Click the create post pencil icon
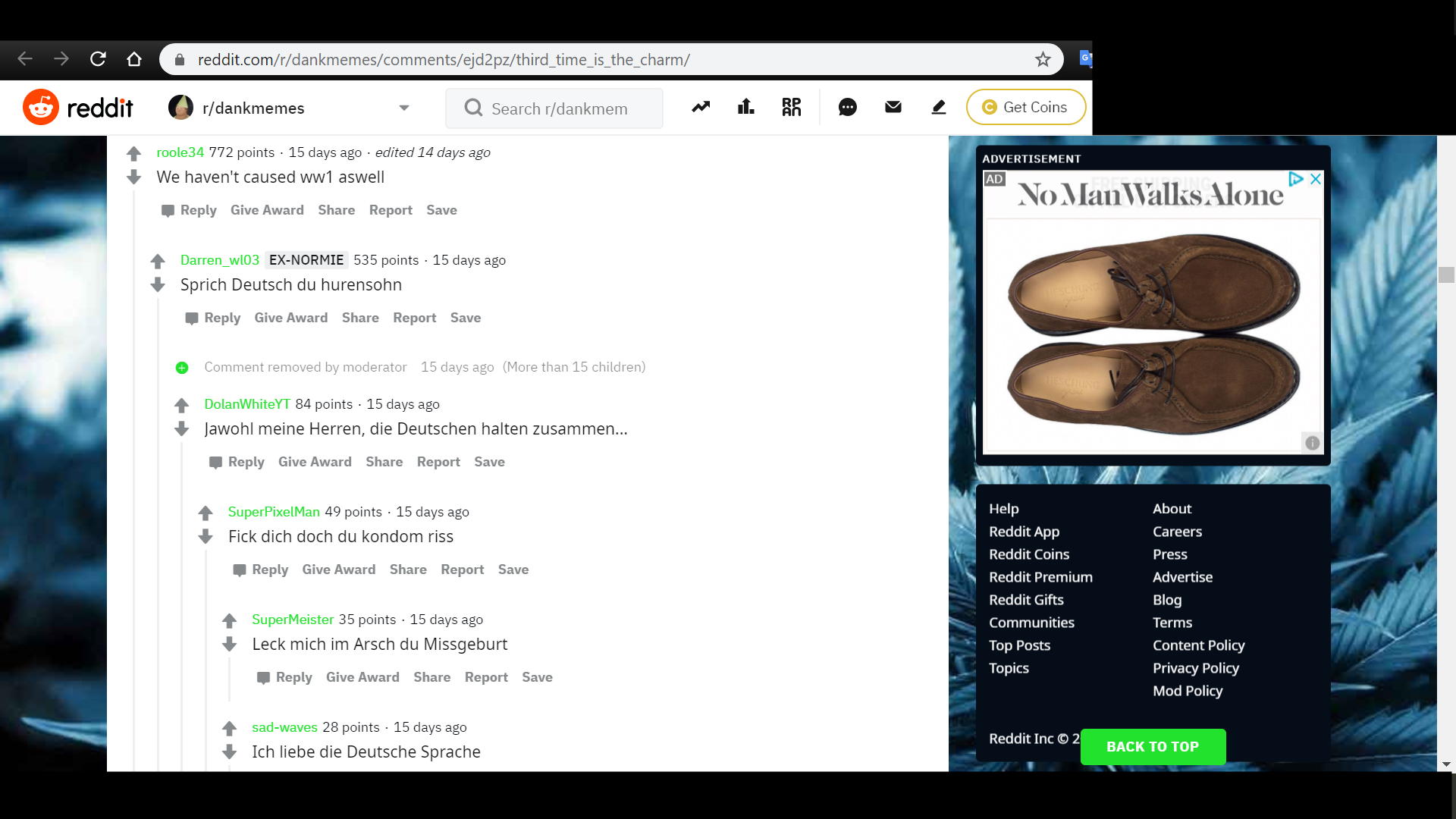 click(x=939, y=107)
